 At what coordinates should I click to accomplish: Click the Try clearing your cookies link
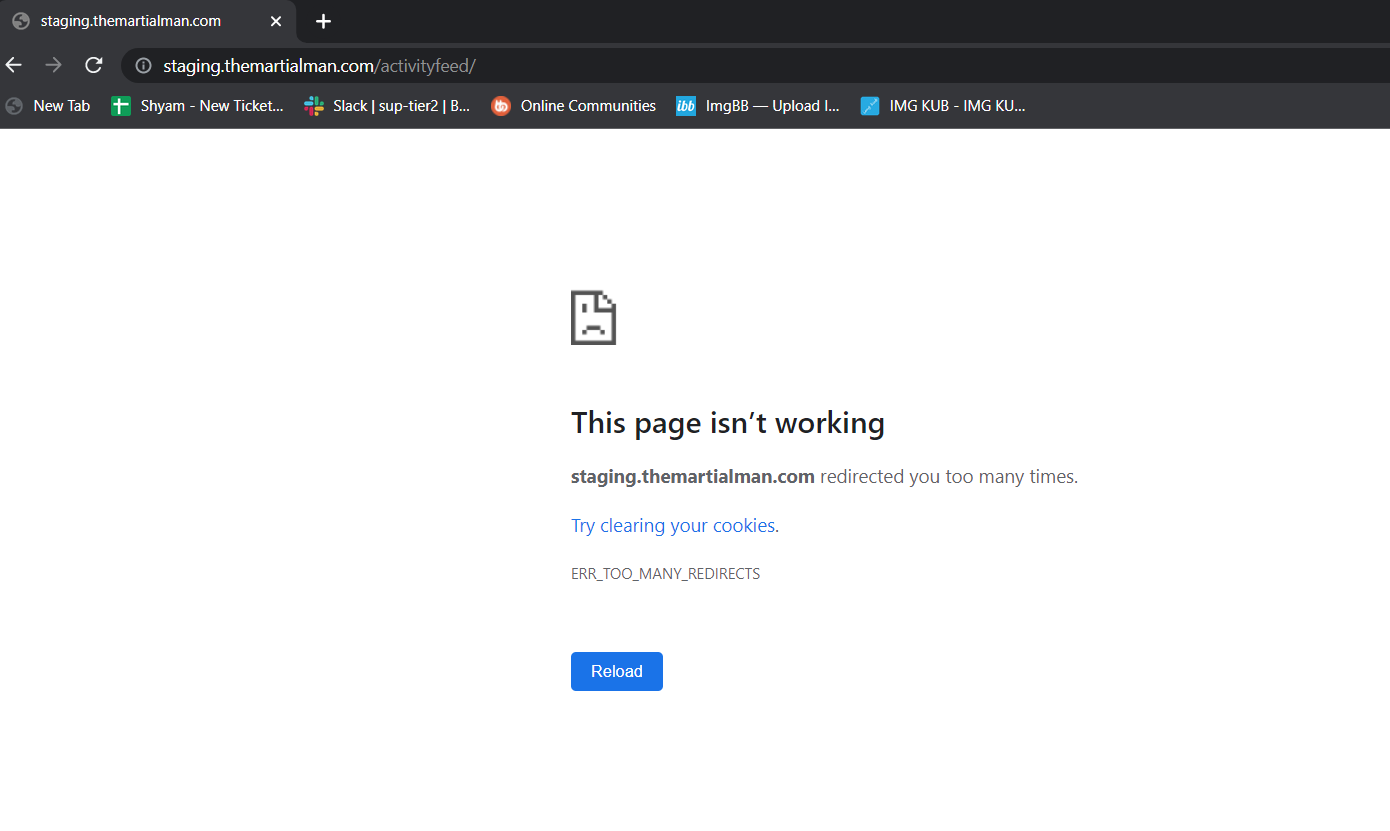tap(673, 526)
